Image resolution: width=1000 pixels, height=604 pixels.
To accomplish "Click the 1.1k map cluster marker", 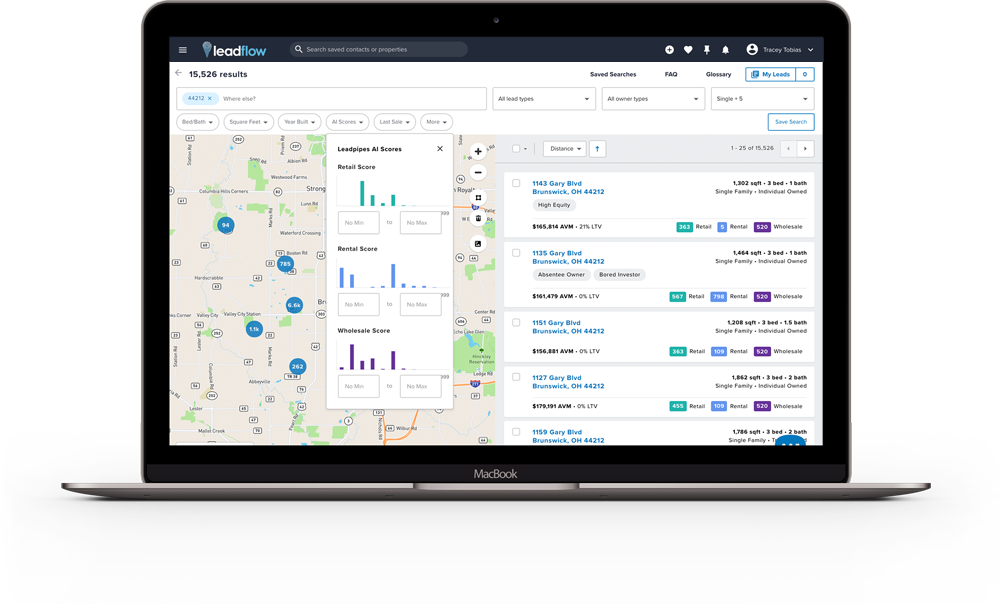I will coord(254,329).
